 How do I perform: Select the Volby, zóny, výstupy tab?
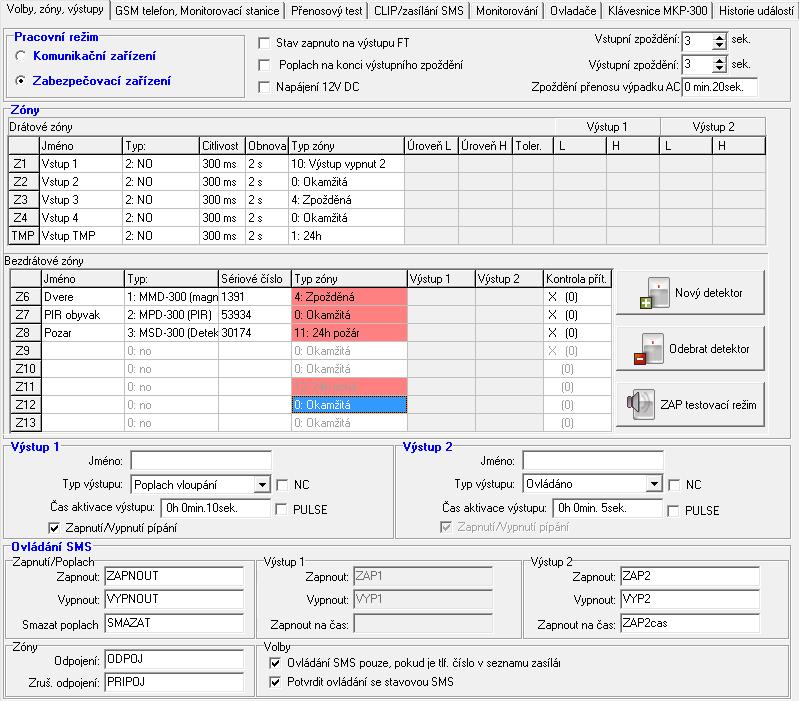(55, 9)
